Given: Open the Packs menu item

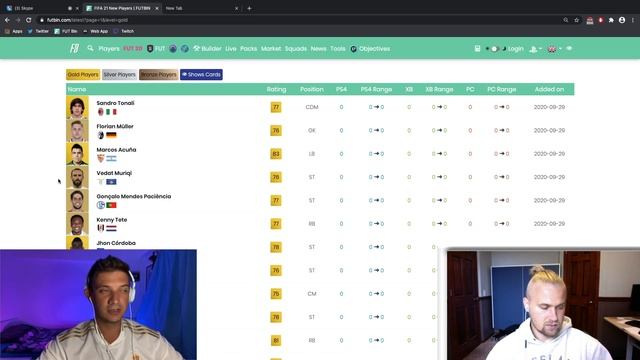Looking at the screenshot, I should pos(249,49).
